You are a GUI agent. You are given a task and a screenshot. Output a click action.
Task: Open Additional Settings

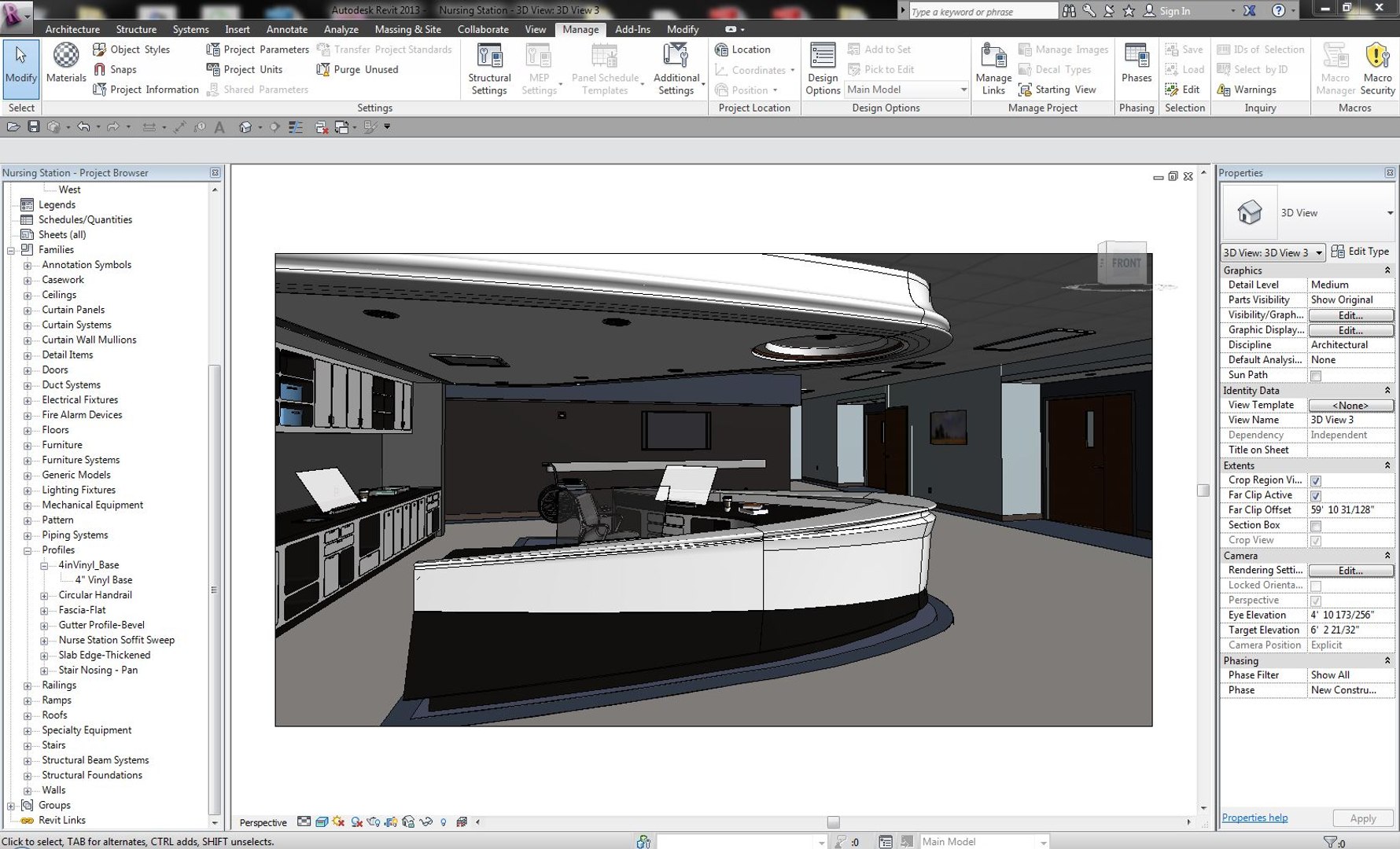(676, 69)
